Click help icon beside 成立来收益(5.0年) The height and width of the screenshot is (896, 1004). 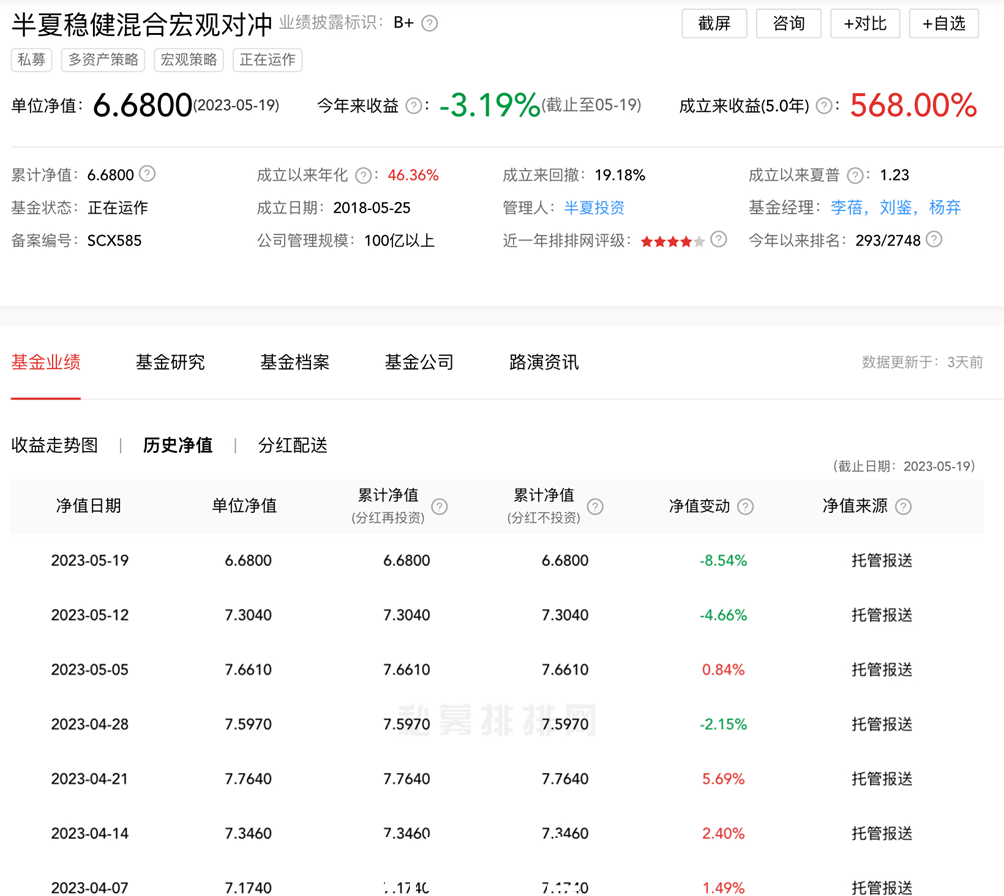pos(825,106)
